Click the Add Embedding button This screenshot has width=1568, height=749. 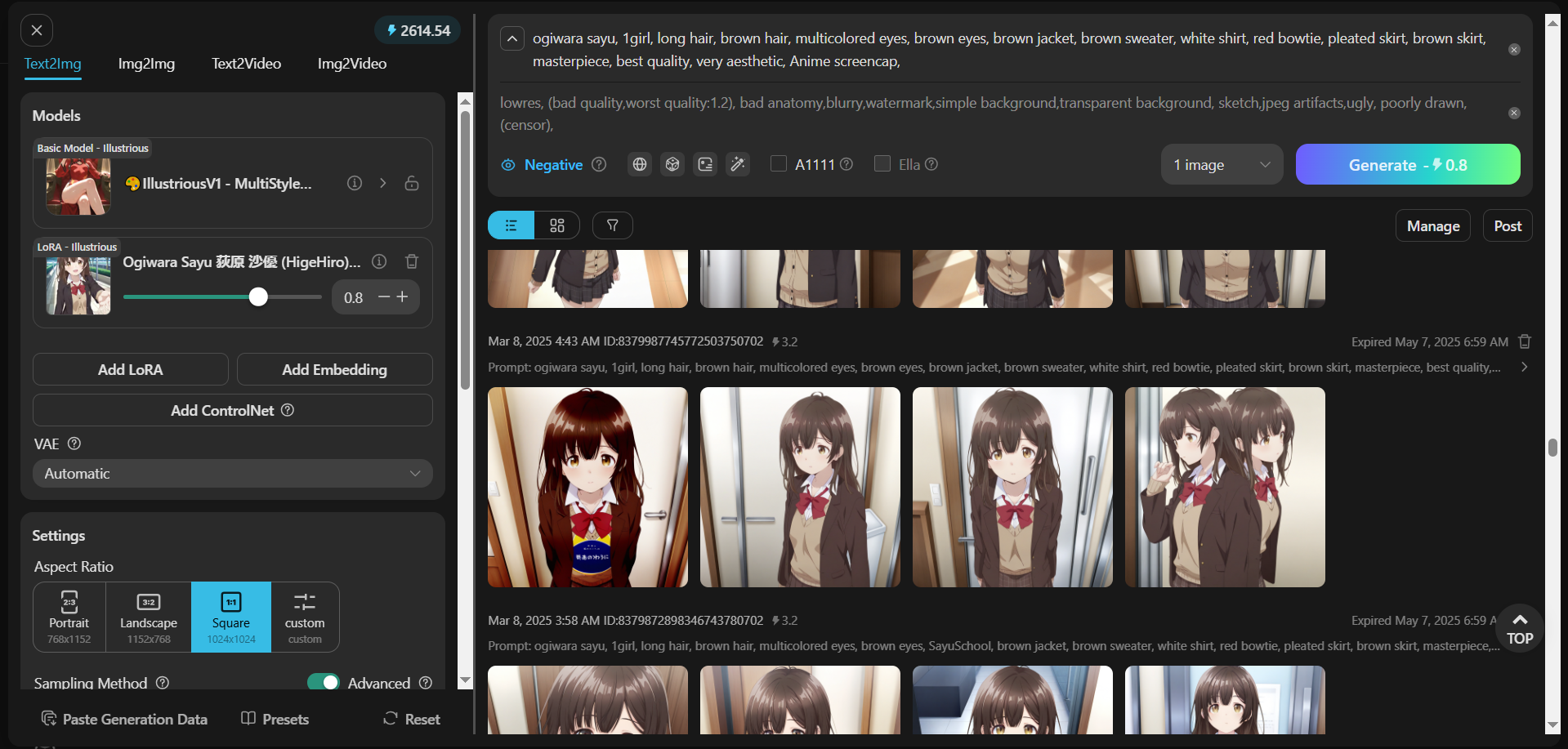[x=335, y=369]
